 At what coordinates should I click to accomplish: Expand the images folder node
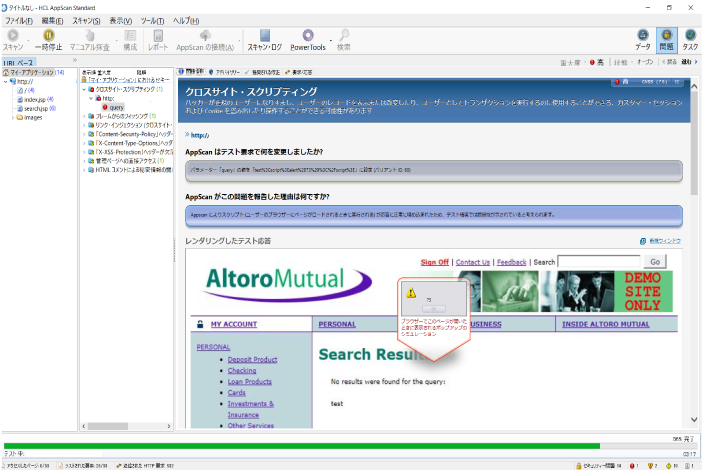click(13, 118)
